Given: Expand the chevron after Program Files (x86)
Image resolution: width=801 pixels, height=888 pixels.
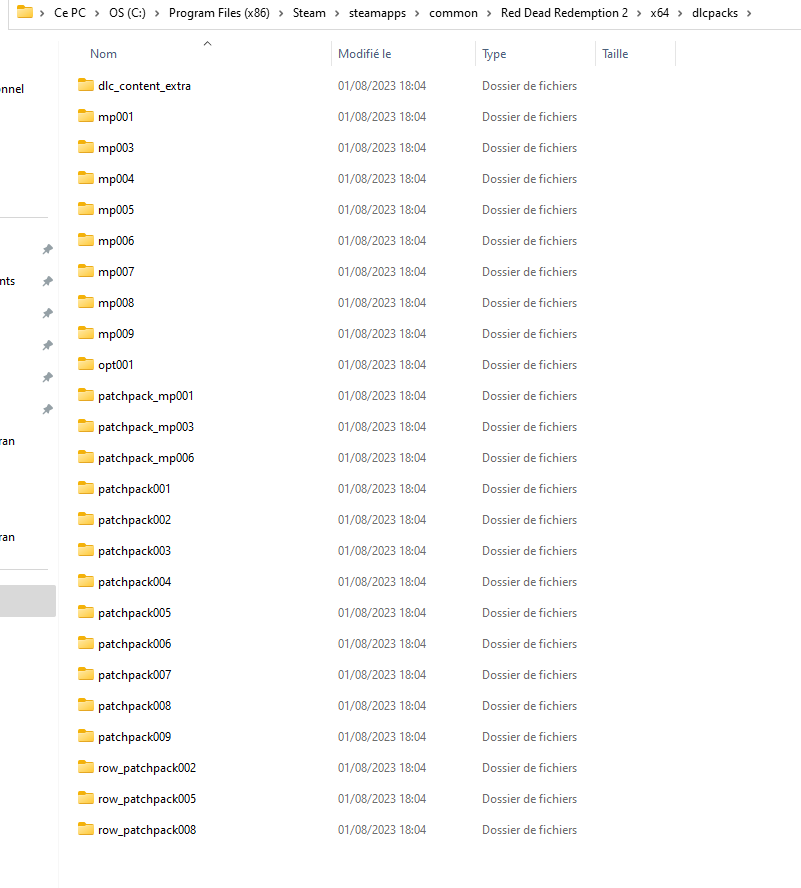Looking at the screenshot, I should point(281,13).
